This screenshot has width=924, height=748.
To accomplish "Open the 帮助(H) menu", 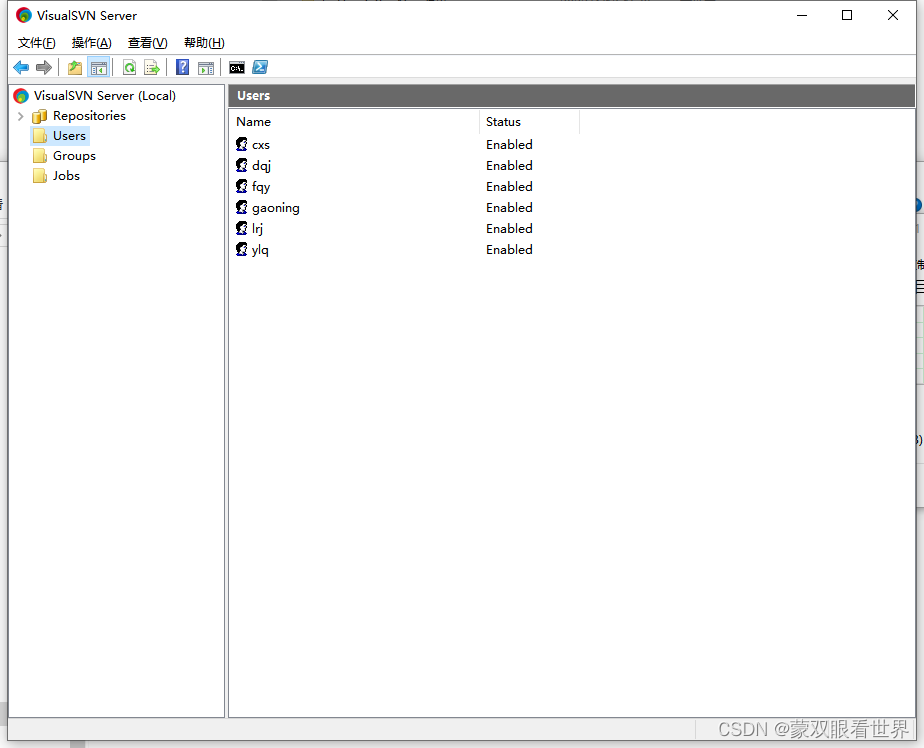I will pos(204,42).
